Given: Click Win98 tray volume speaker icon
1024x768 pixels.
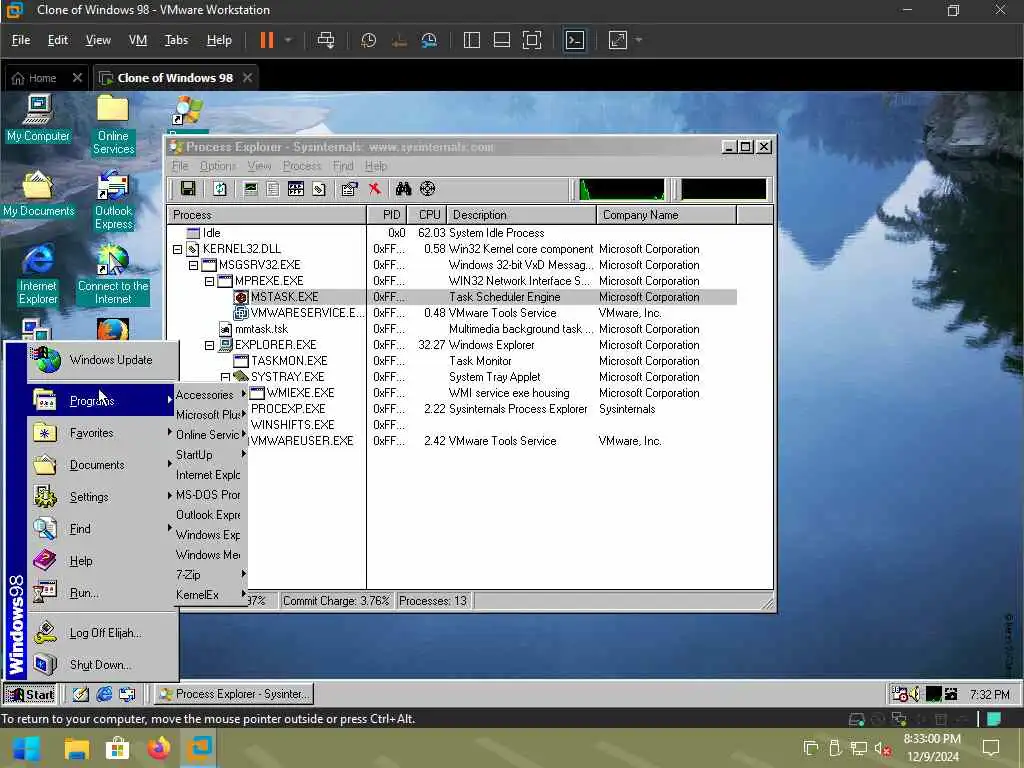Looking at the screenshot, I should (x=914, y=694).
